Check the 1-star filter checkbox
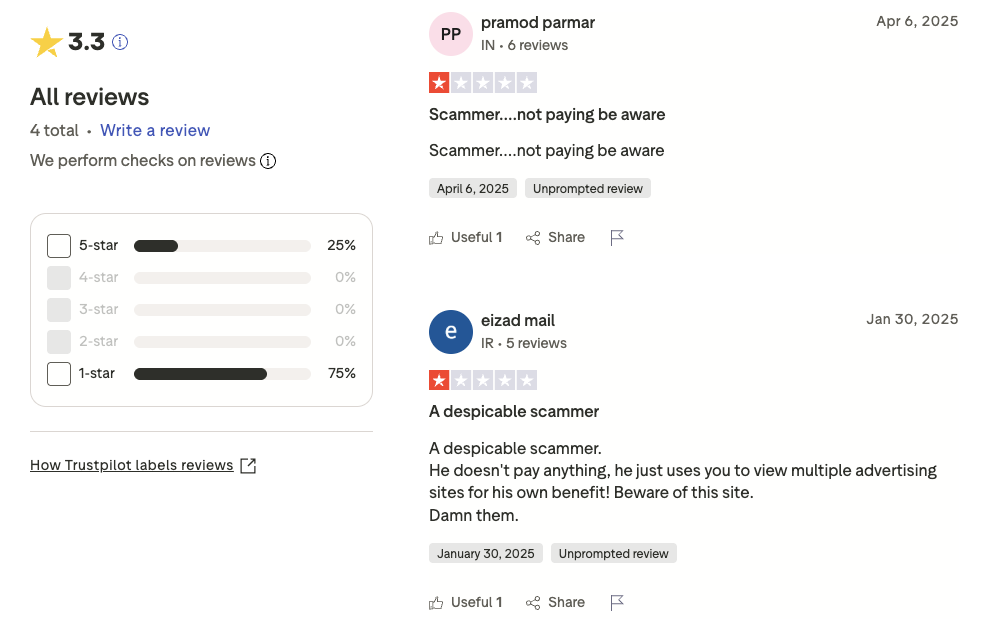 59,374
